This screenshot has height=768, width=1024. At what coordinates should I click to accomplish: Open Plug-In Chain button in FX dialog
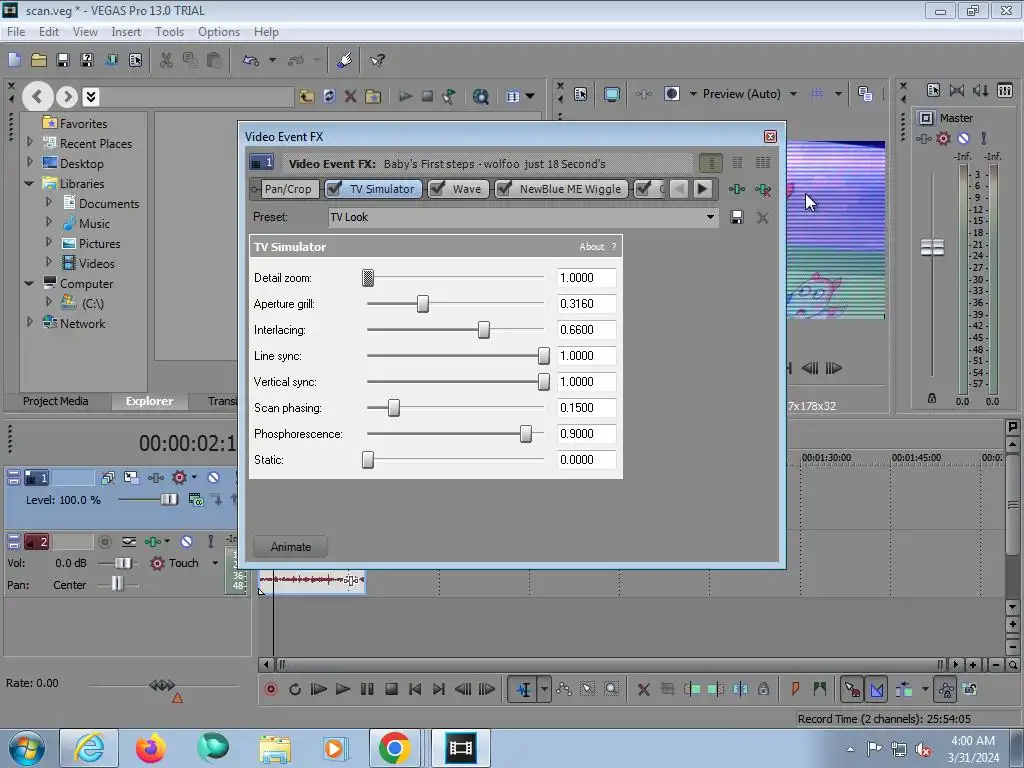(x=737, y=189)
